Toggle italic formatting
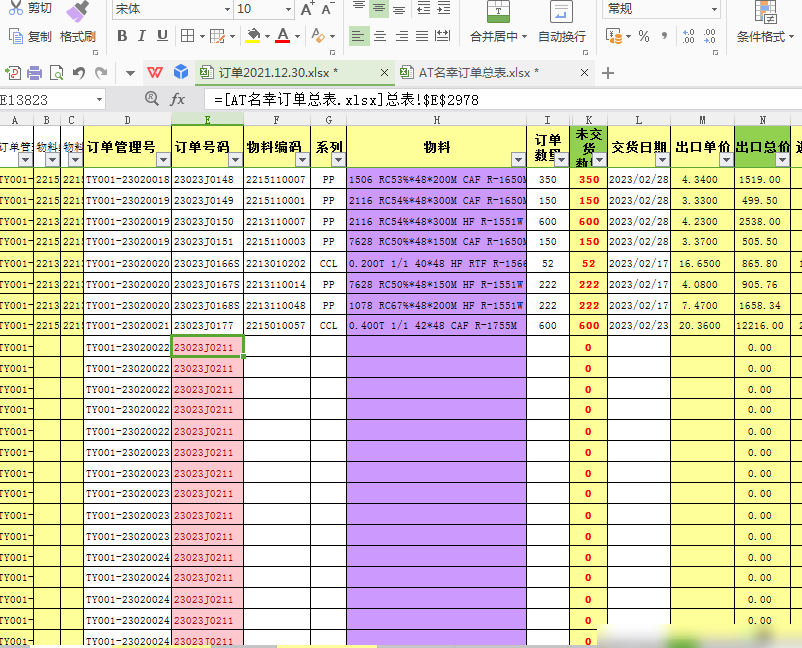Image resolution: width=802 pixels, height=648 pixels. pos(142,36)
